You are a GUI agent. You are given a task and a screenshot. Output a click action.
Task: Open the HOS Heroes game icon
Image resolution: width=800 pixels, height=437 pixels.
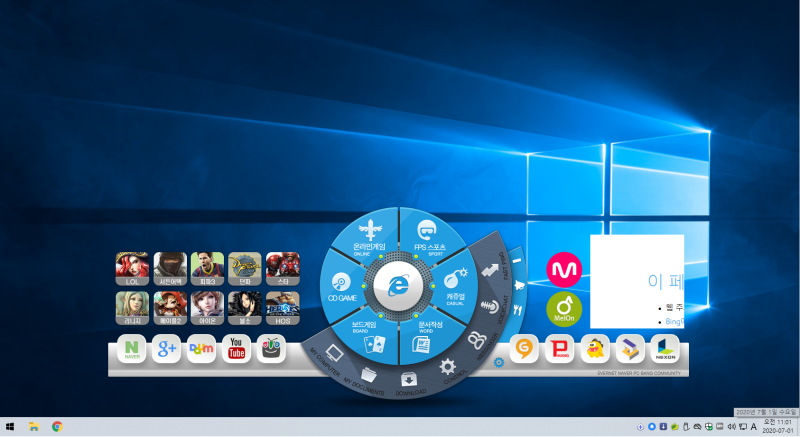[x=283, y=308]
